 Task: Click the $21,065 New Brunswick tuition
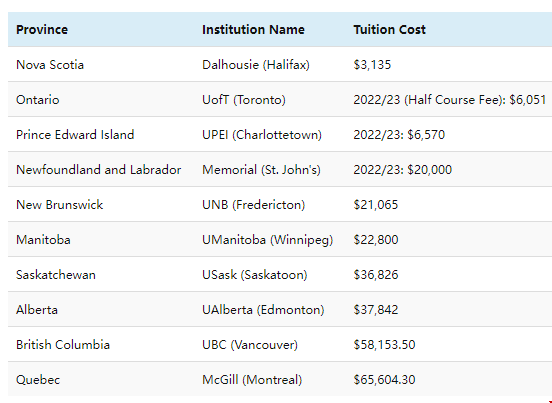point(376,204)
